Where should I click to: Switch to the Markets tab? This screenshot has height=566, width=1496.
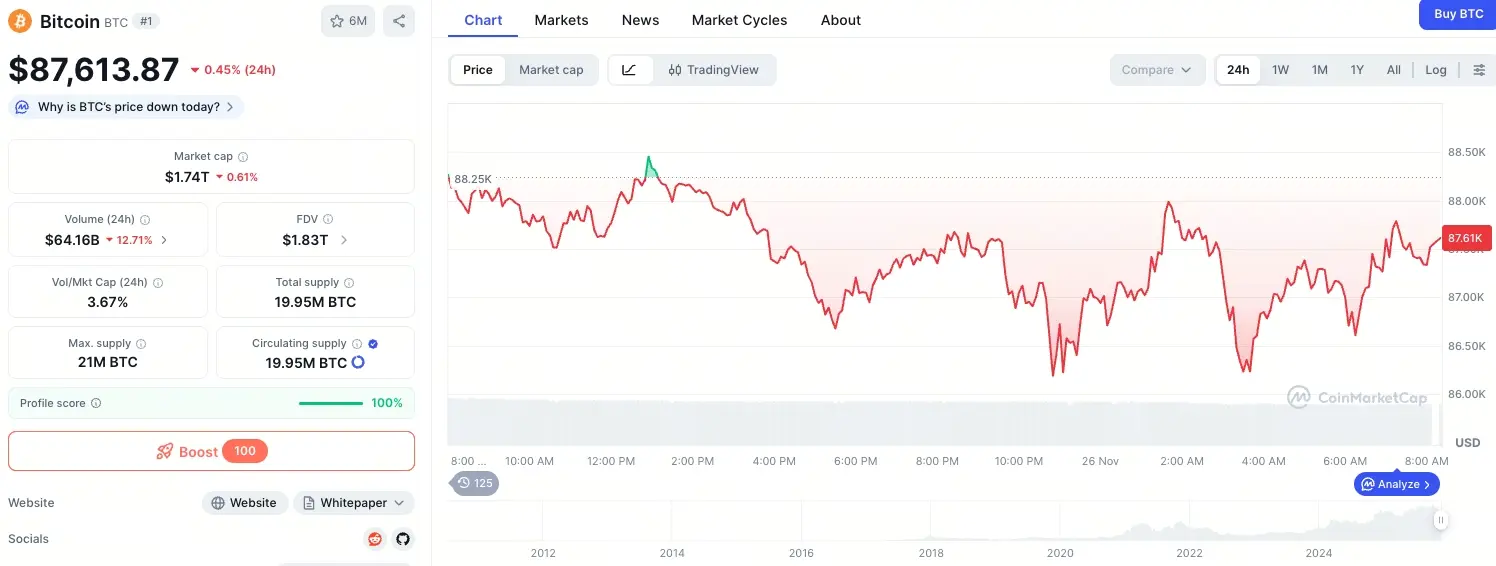pyautogui.click(x=561, y=20)
